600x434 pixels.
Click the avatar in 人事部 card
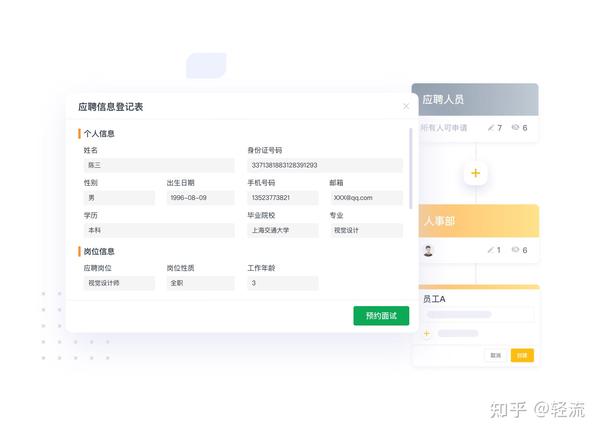428,251
